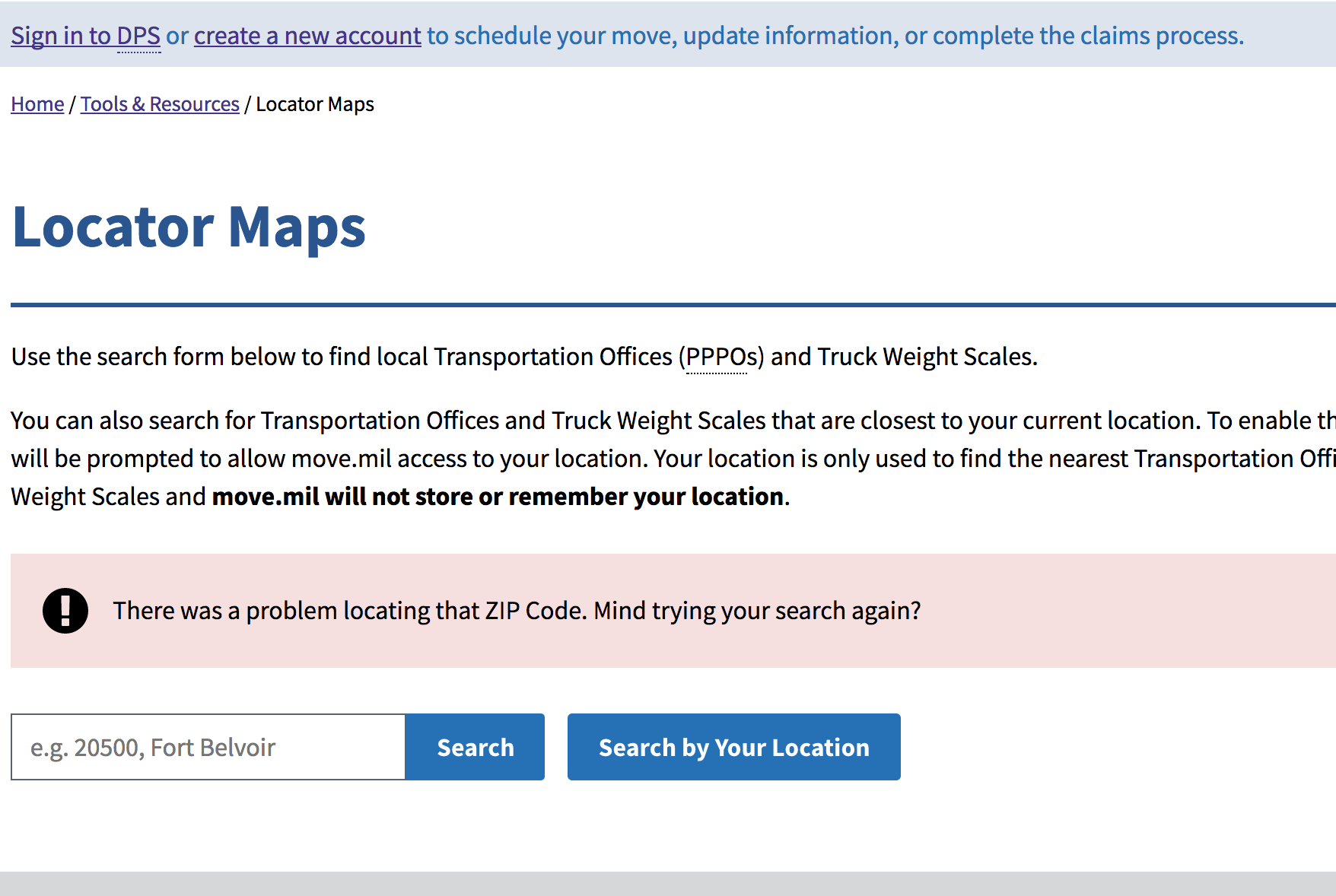1336x896 pixels.
Task: Click the placeholder text e.g. 20500, Fort Belvoir
Action: tap(151, 747)
